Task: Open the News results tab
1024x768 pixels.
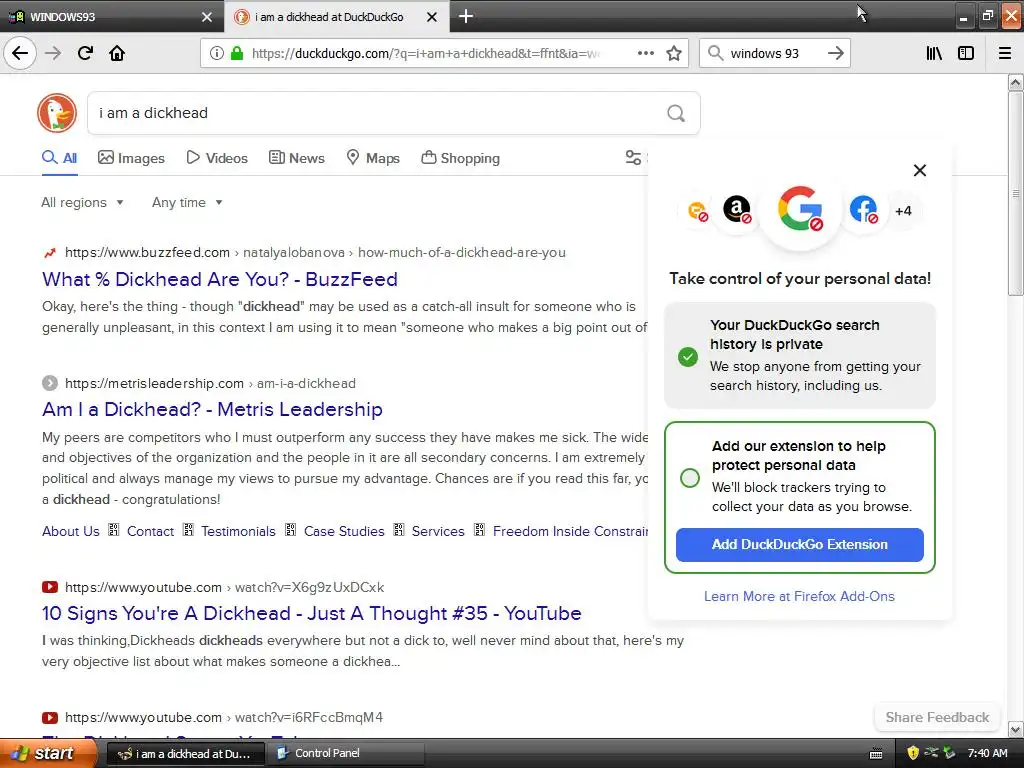Action: 297,158
